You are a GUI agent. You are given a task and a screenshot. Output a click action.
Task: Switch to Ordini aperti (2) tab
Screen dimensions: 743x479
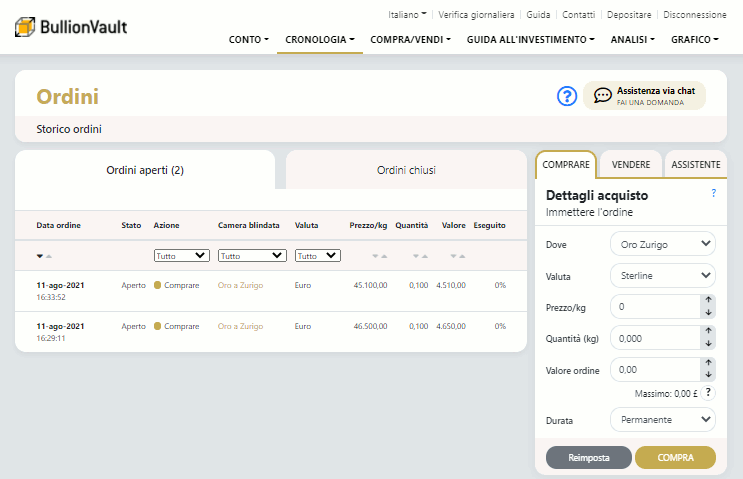[x=145, y=170]
